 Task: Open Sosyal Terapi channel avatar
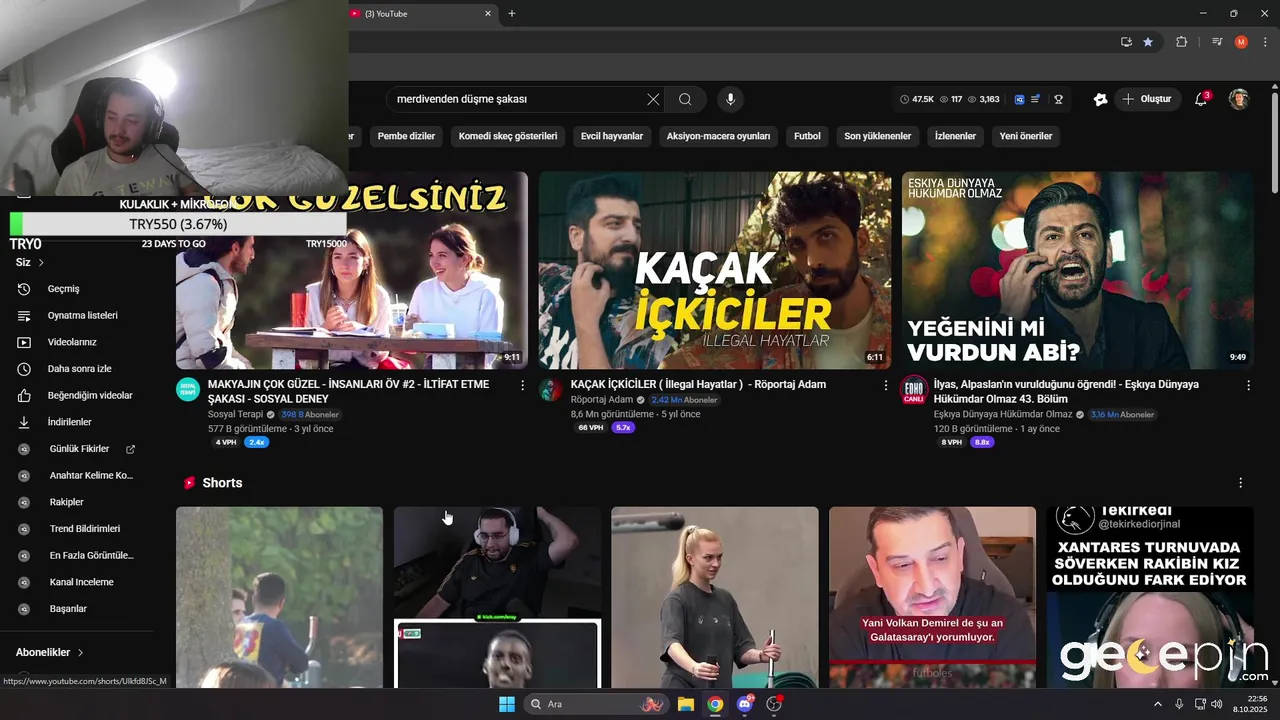[188, 389]
